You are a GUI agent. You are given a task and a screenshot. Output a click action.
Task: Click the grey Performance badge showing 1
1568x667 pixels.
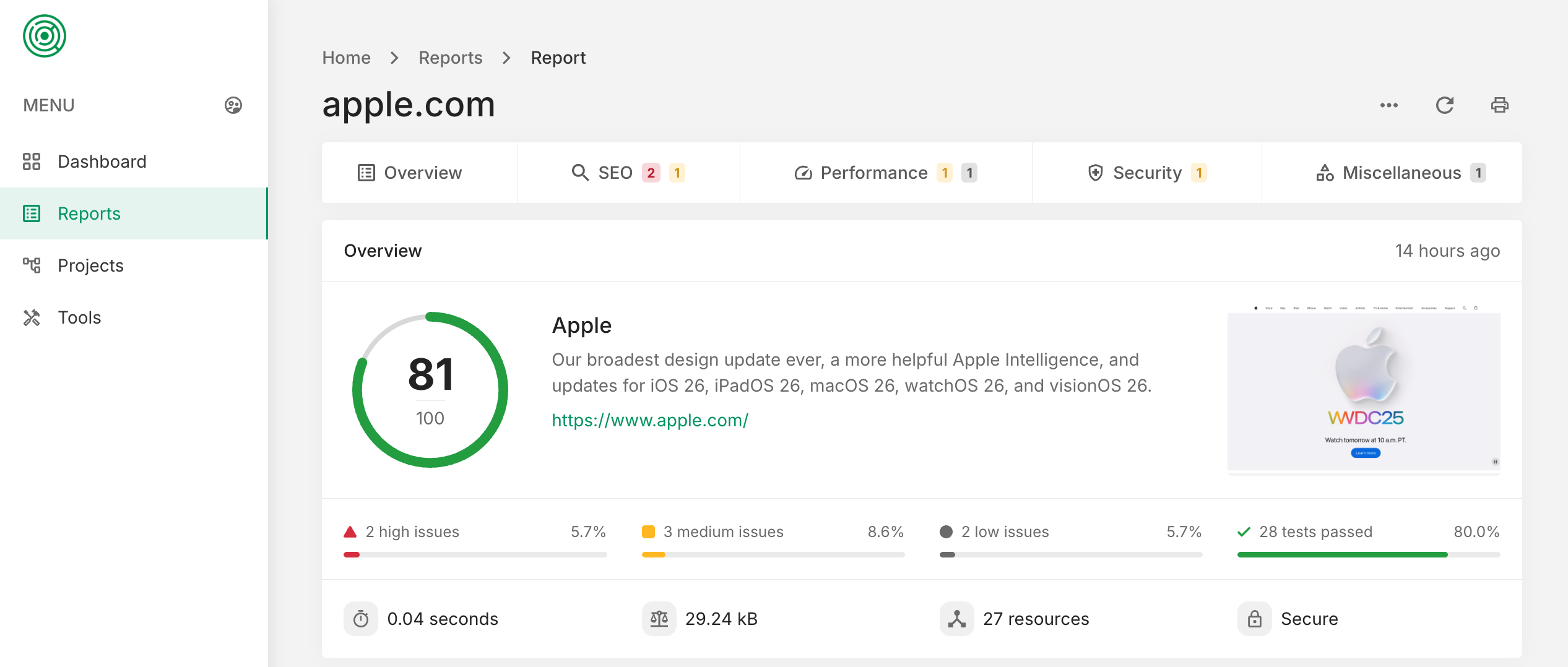(x=969, y=173)
